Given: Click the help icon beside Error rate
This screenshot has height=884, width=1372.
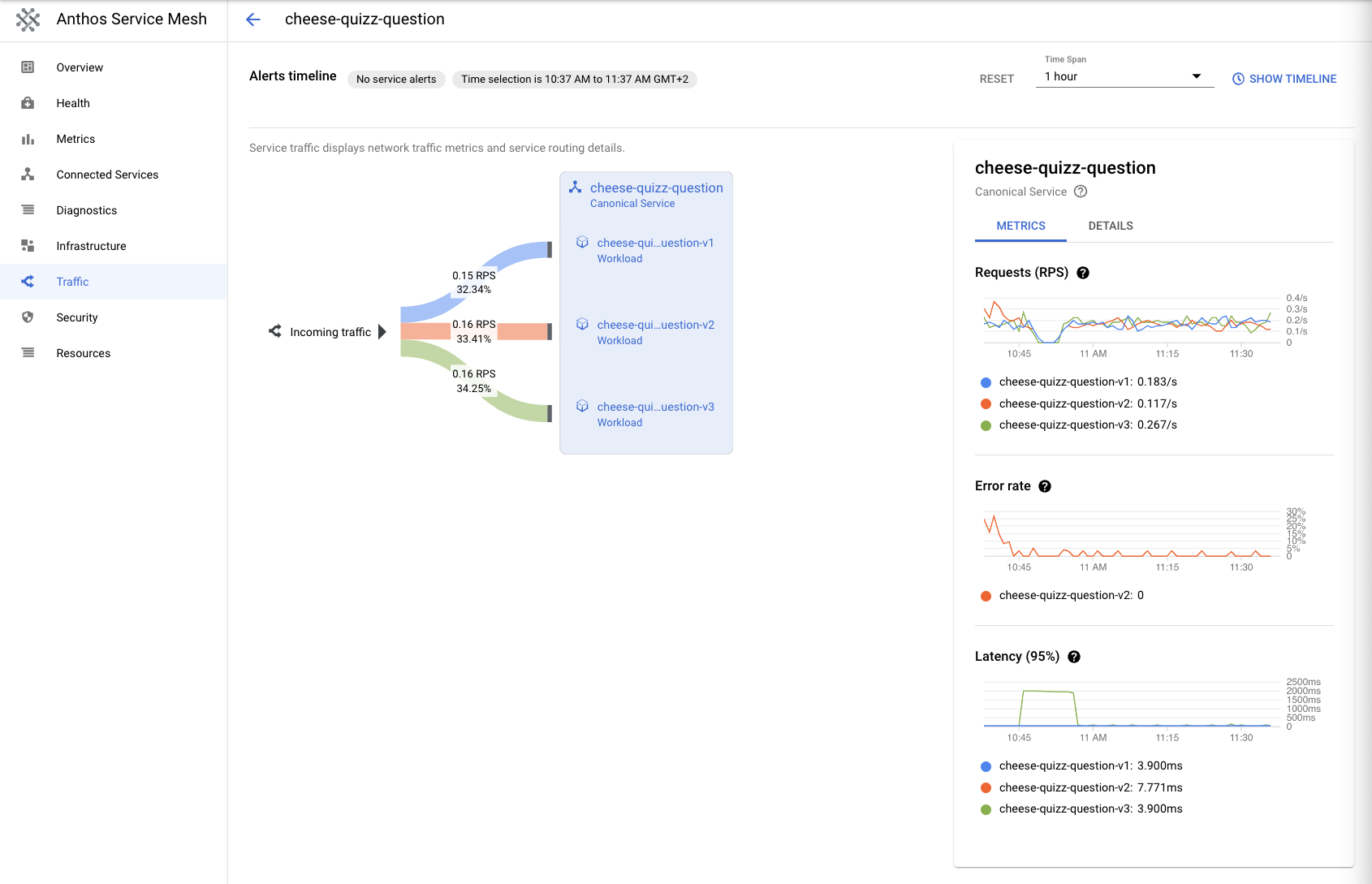Looking at the screenshot, I should (1045, 486).
